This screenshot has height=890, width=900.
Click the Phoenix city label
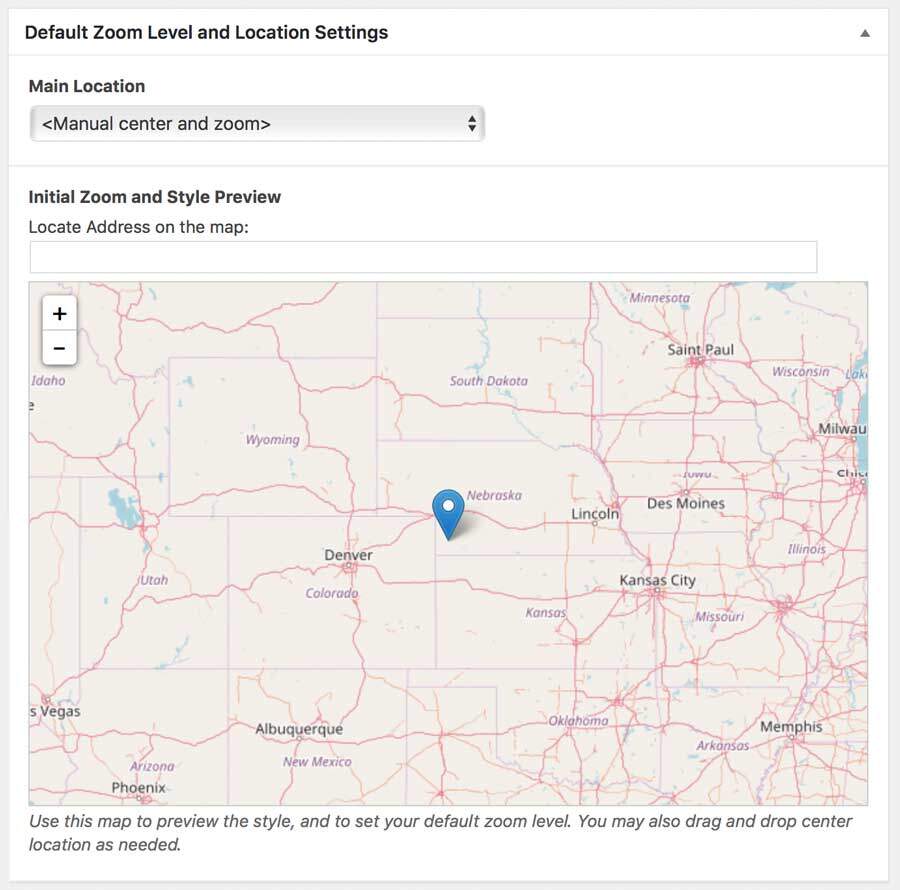(x=138, y=788)
